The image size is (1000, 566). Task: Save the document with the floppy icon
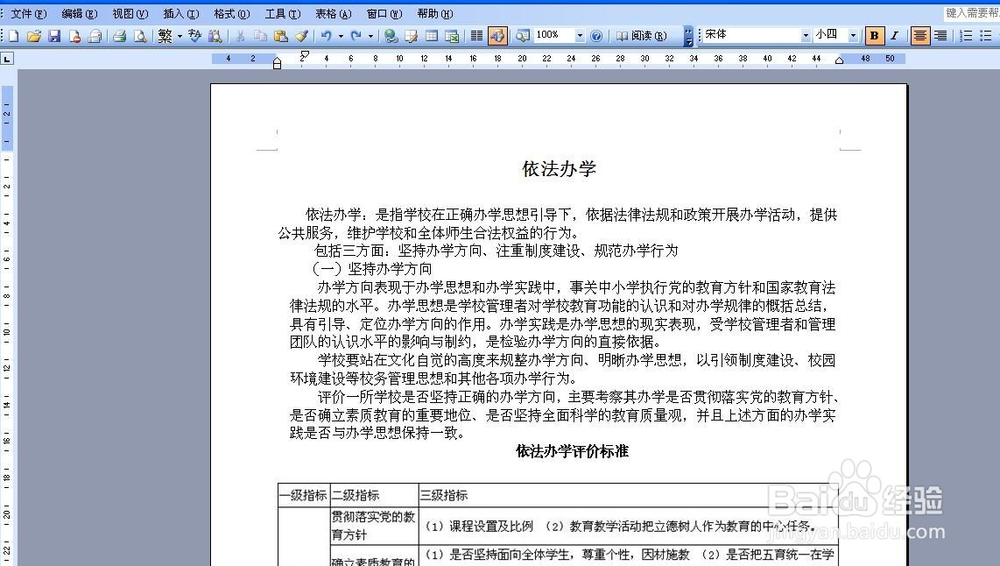click(x=54, y=36)
